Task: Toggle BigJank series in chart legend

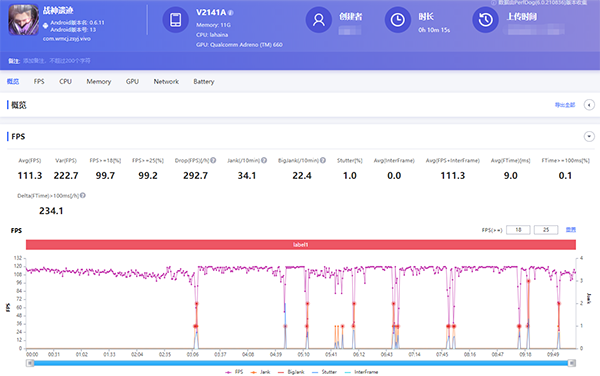Action: (291, 372)
